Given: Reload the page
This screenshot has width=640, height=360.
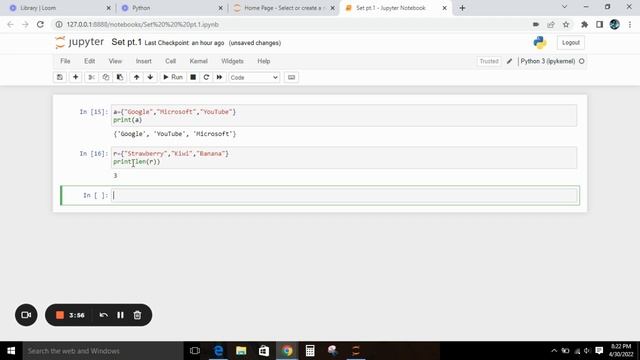Looking at the screenshot, I should coord(40,24).
